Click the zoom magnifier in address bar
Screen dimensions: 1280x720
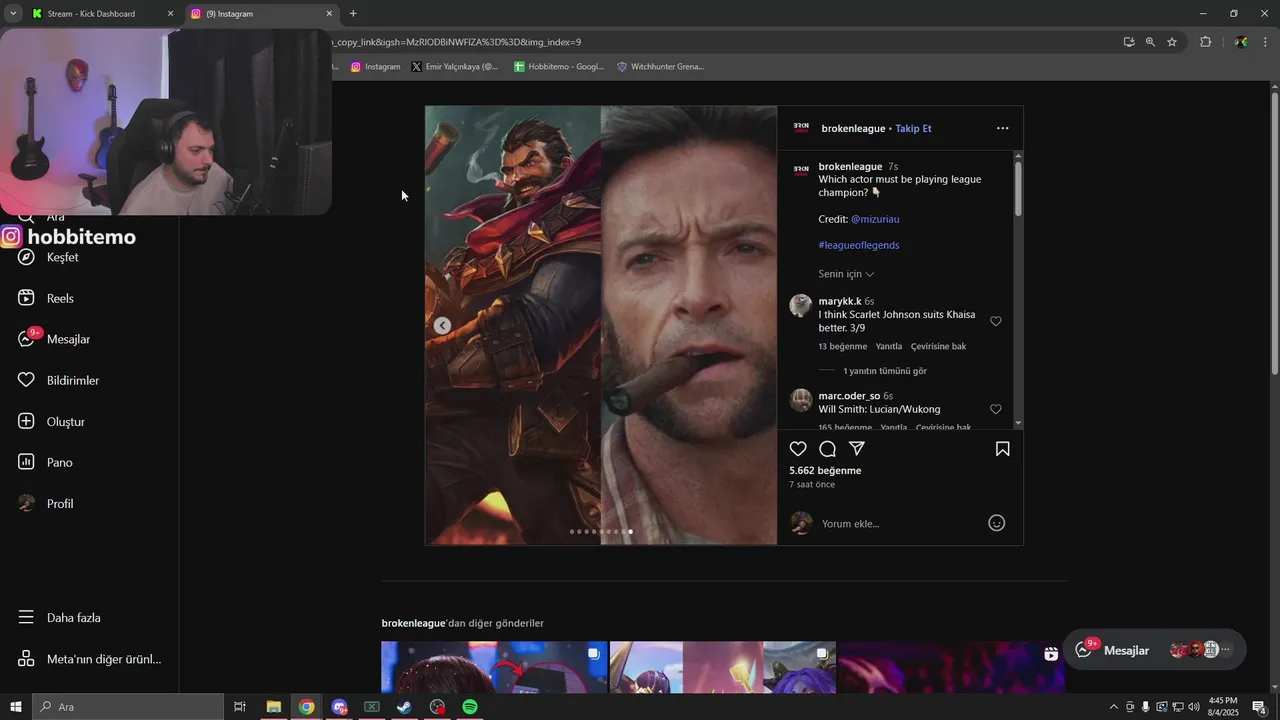1150,42
